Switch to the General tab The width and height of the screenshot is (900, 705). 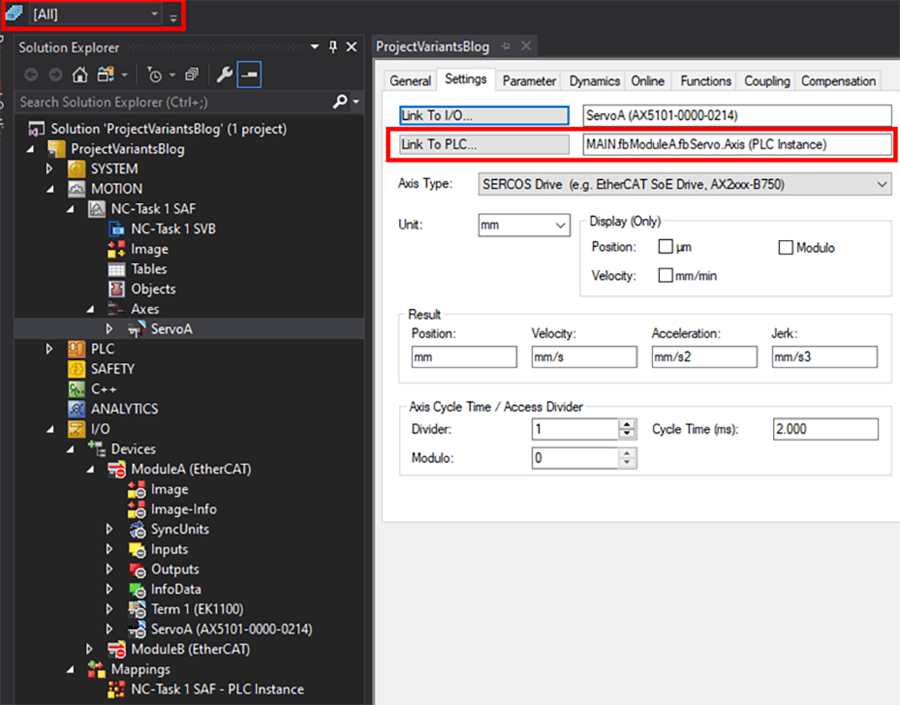410,81
